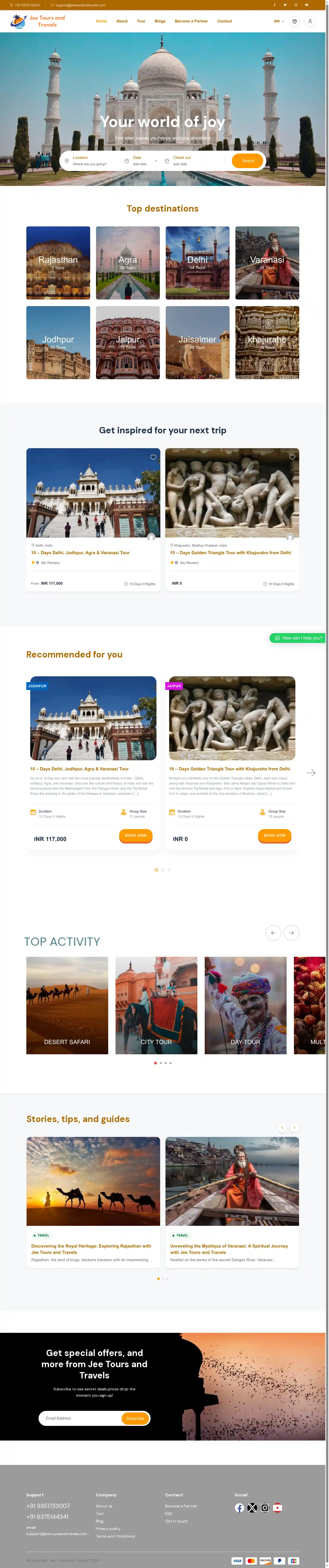
Task: Select the Jaisalmer destination tile
Action: point(197,342)
